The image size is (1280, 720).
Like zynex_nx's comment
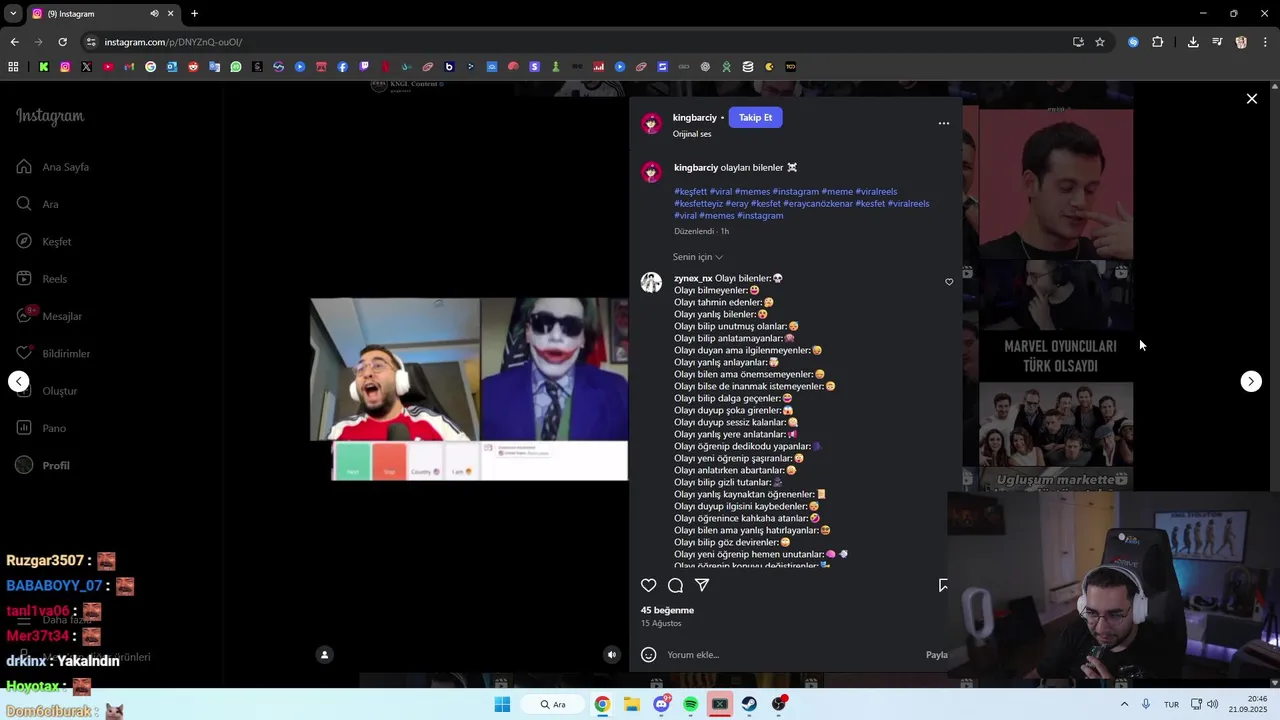tap(949, 282)
